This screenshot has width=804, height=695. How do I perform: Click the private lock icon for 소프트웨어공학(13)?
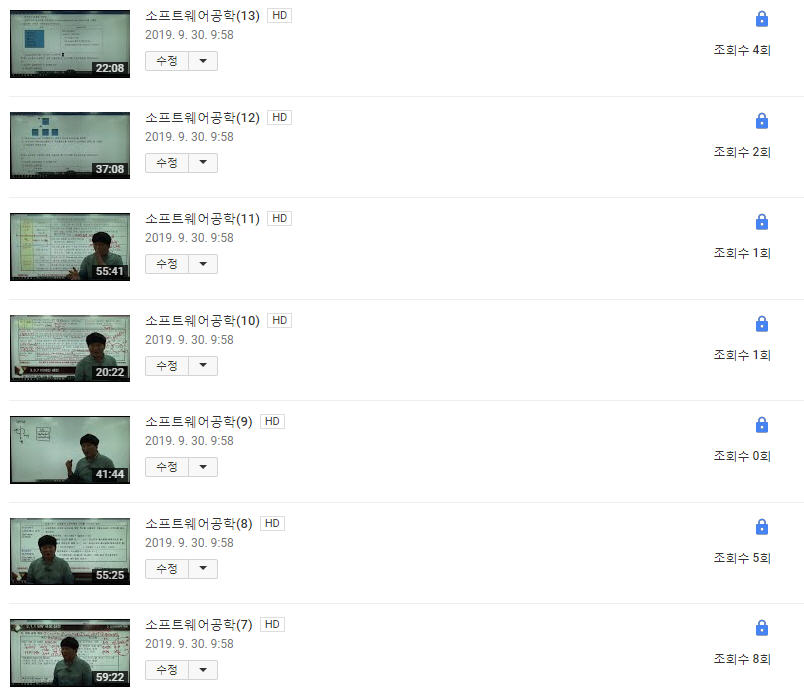[761, 19]
